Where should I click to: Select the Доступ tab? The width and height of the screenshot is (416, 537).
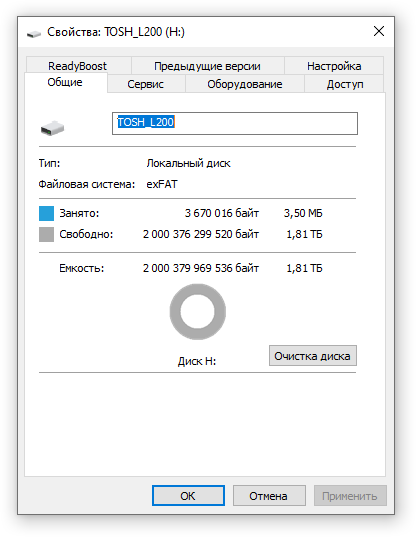click(x=344, y=84)
